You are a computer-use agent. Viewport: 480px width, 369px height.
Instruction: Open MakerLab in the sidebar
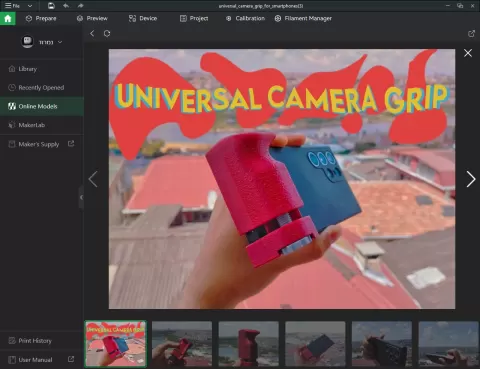click(x=42, y=125)
